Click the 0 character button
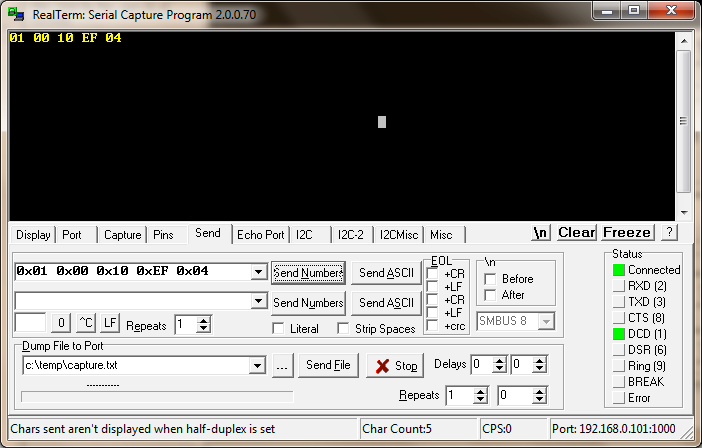 (61, 323)
